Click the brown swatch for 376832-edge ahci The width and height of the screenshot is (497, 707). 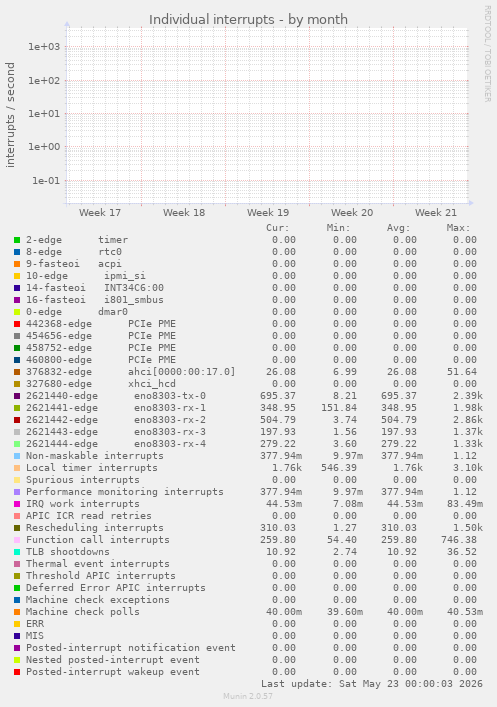pos(17,372)
